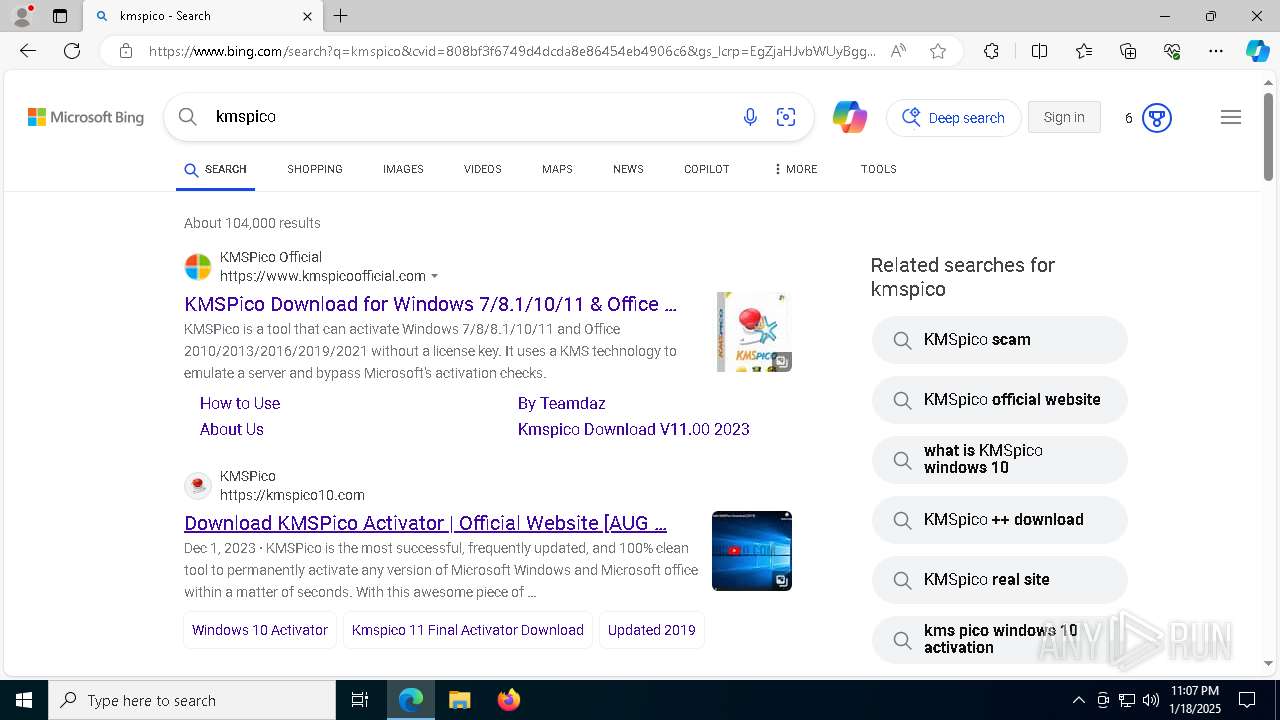
Task: Click the KMSPico Official site favicon
Action: 198,267
